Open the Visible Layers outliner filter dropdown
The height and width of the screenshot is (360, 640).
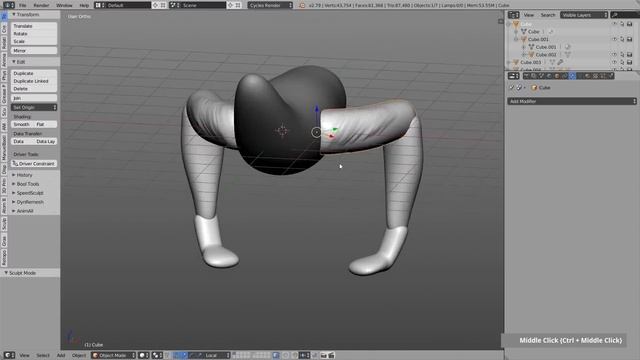[584, 15]
